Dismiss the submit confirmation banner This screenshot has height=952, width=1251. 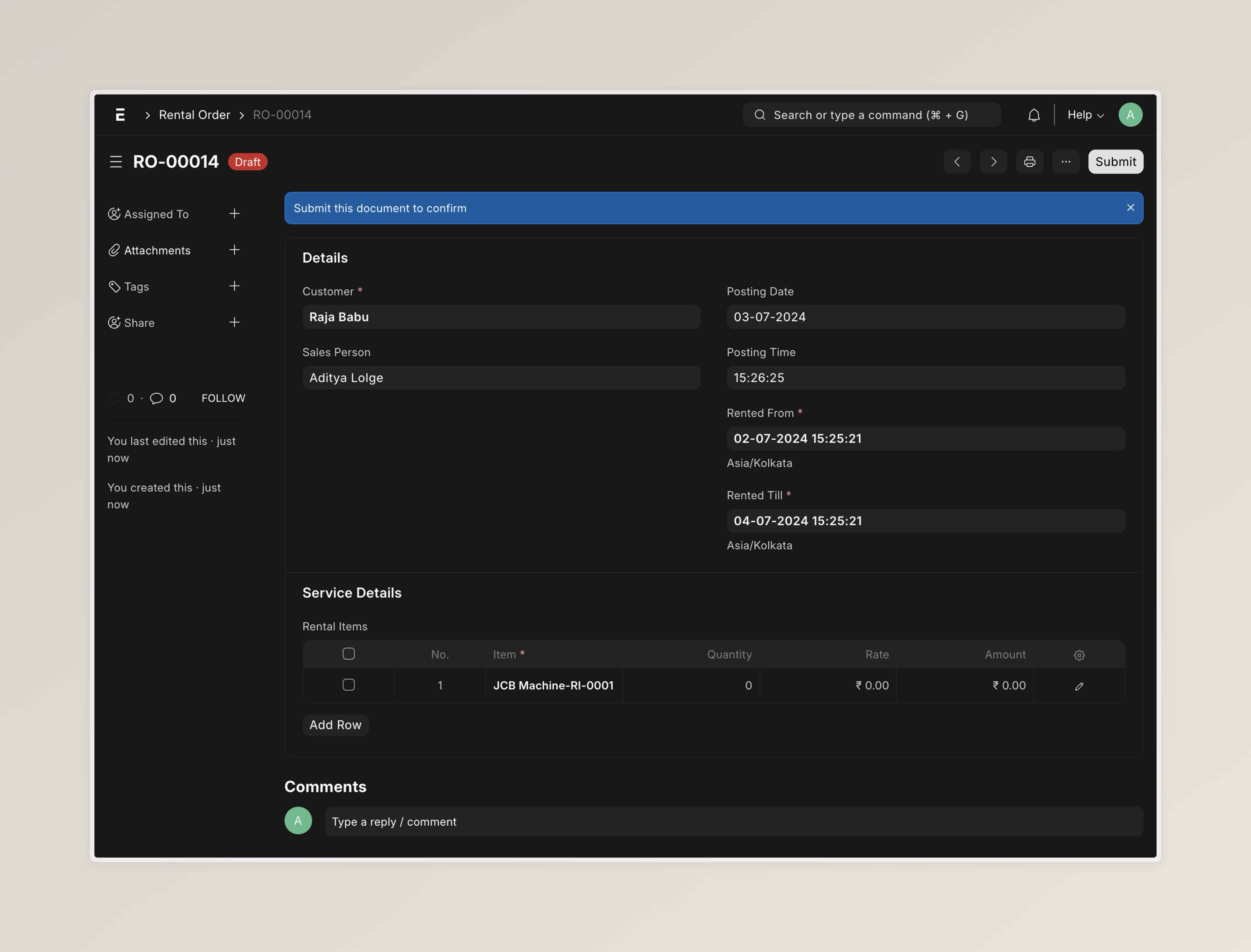(1130, 208)
